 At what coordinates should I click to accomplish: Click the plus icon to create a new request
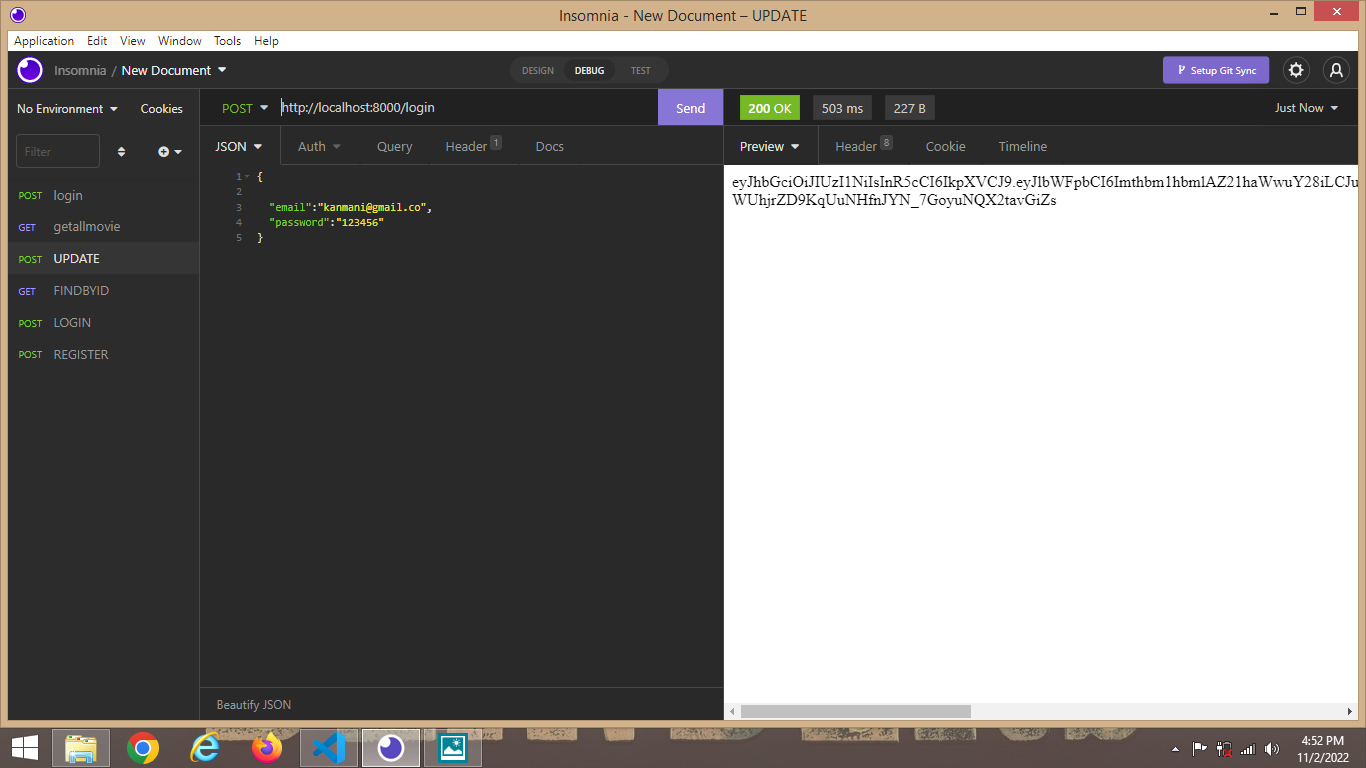(x=164, y=151)
